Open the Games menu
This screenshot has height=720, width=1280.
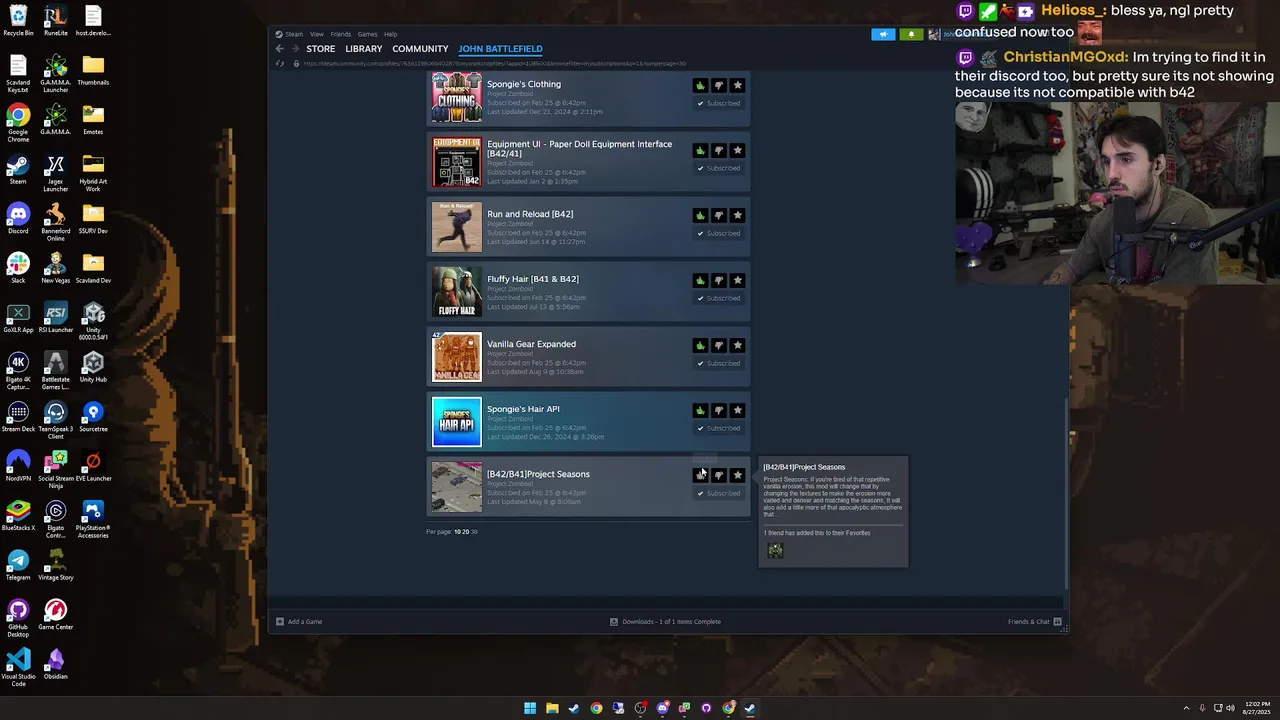tap(367, 34)
